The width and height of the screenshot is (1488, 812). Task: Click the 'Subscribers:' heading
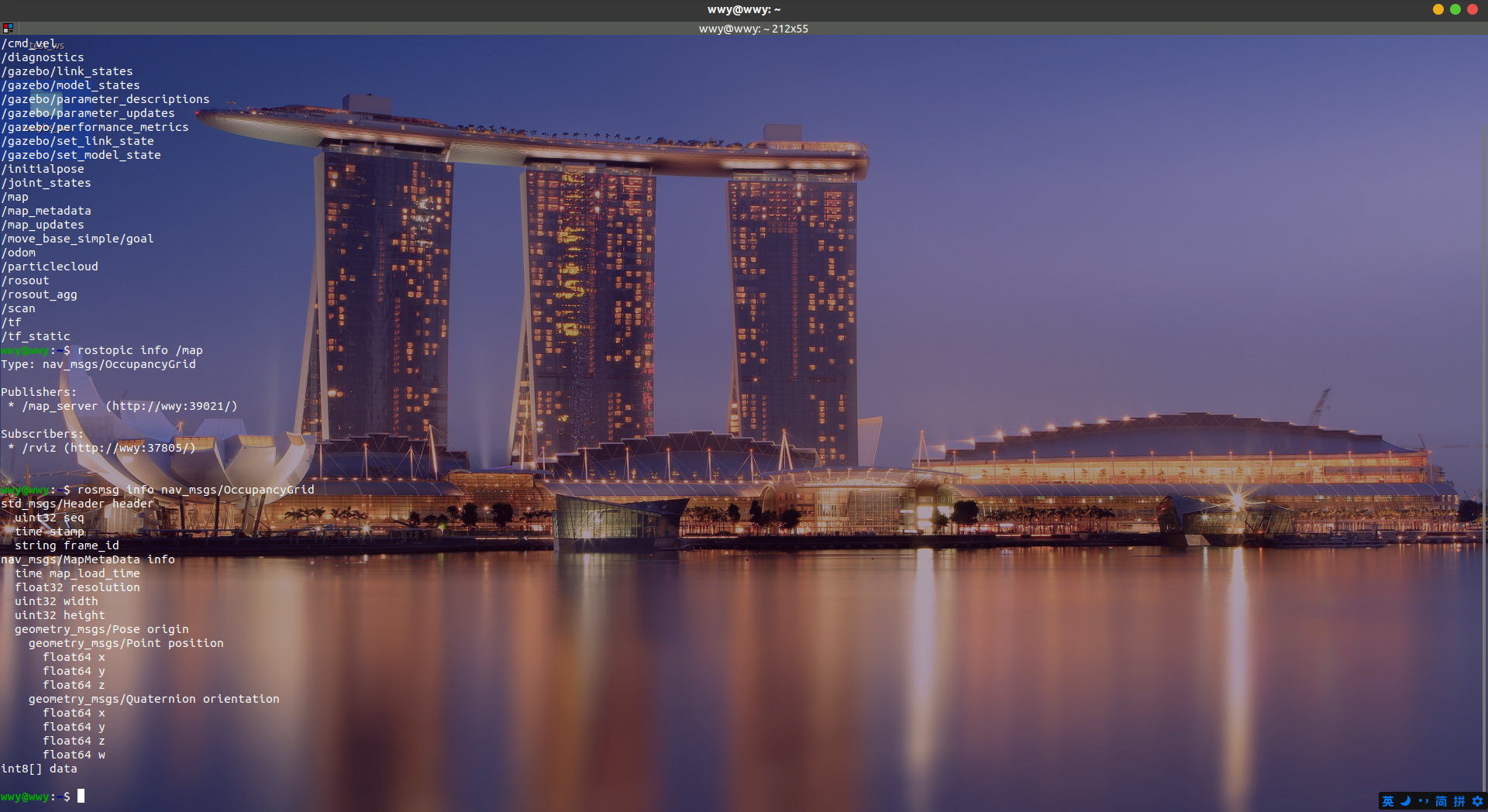click(x=43, y=434)
